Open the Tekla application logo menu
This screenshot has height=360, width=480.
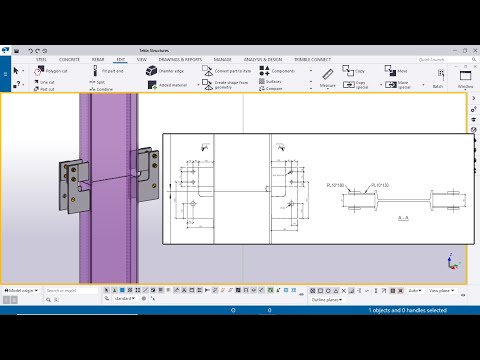(x=5, y=50)
